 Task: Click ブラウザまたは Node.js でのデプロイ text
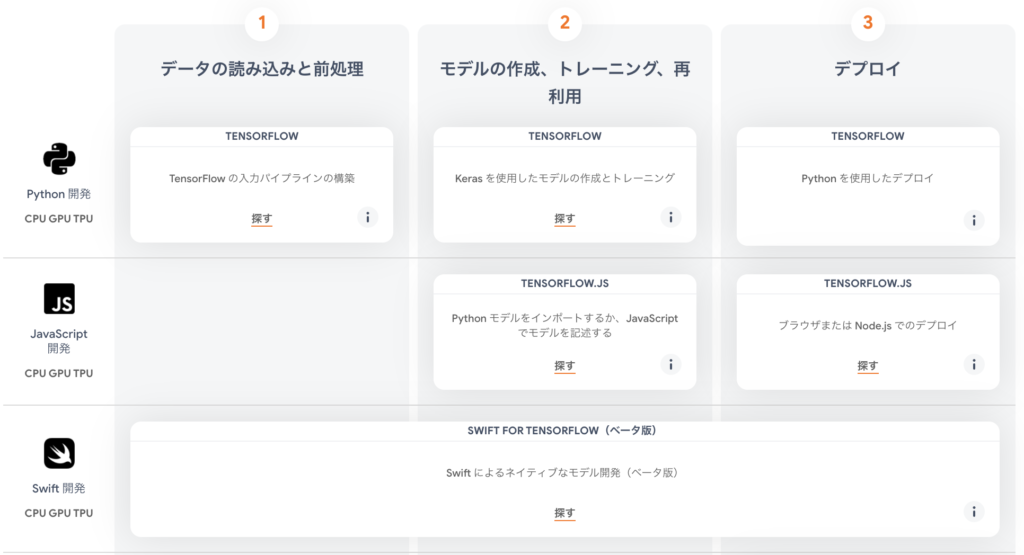tap(868, 325)
